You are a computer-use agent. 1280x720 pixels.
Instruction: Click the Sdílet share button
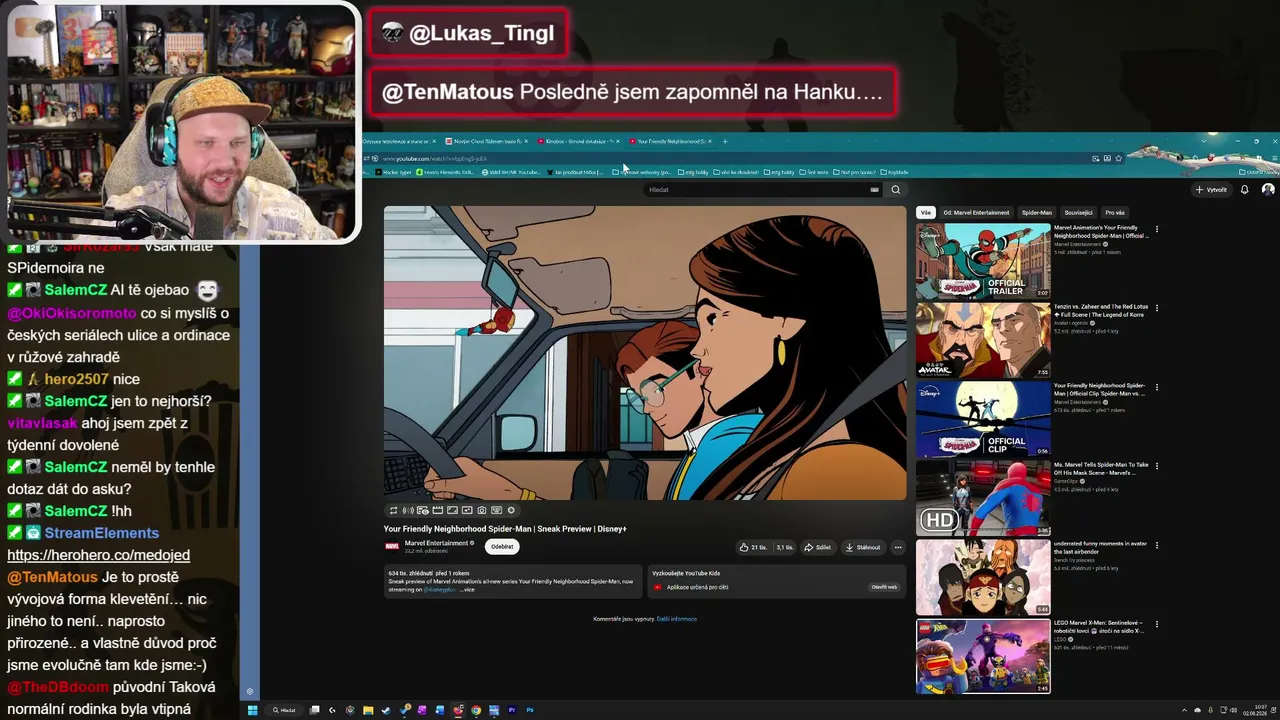(818, 547)
